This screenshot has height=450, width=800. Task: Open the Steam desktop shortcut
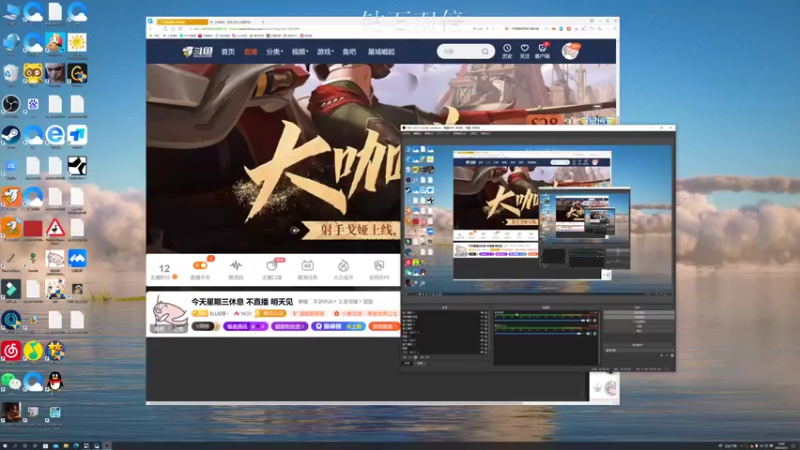[x=11, y=135]
